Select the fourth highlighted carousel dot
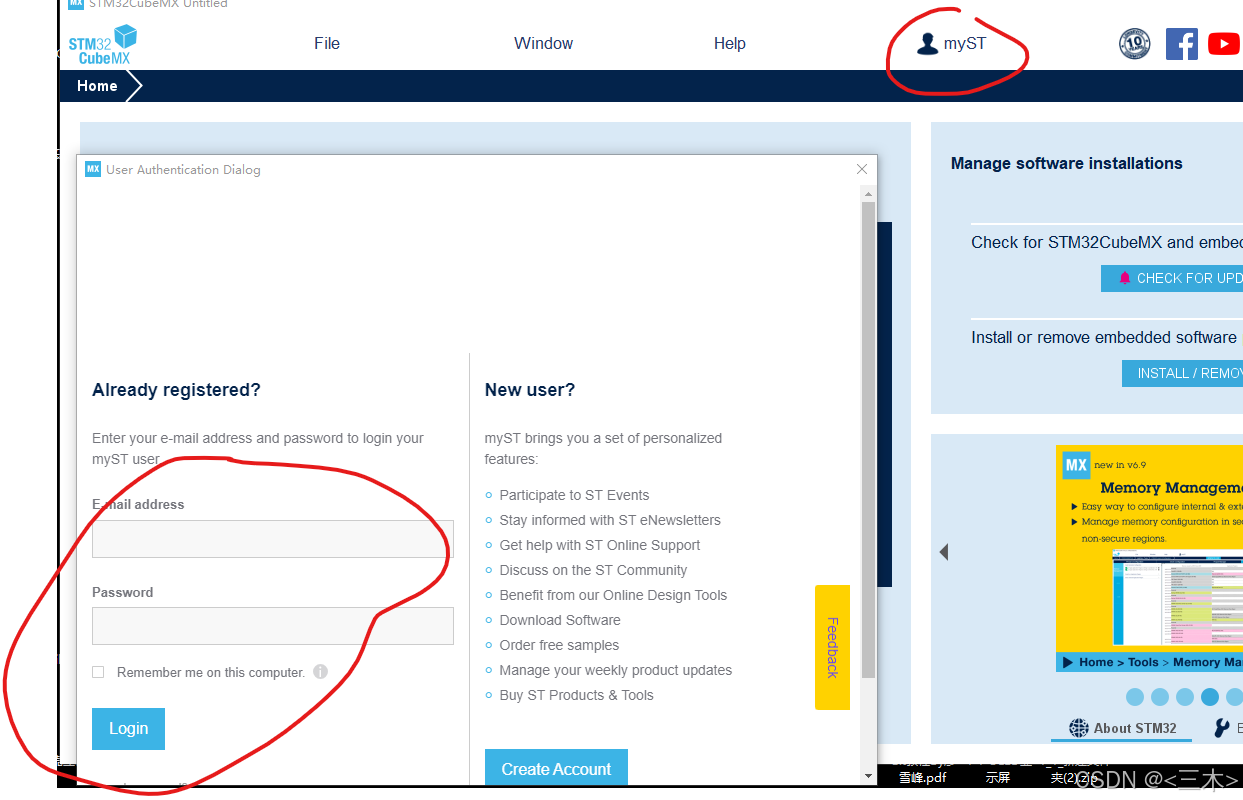Screen dimensions: 1243x800 [x=1210, y=697]
